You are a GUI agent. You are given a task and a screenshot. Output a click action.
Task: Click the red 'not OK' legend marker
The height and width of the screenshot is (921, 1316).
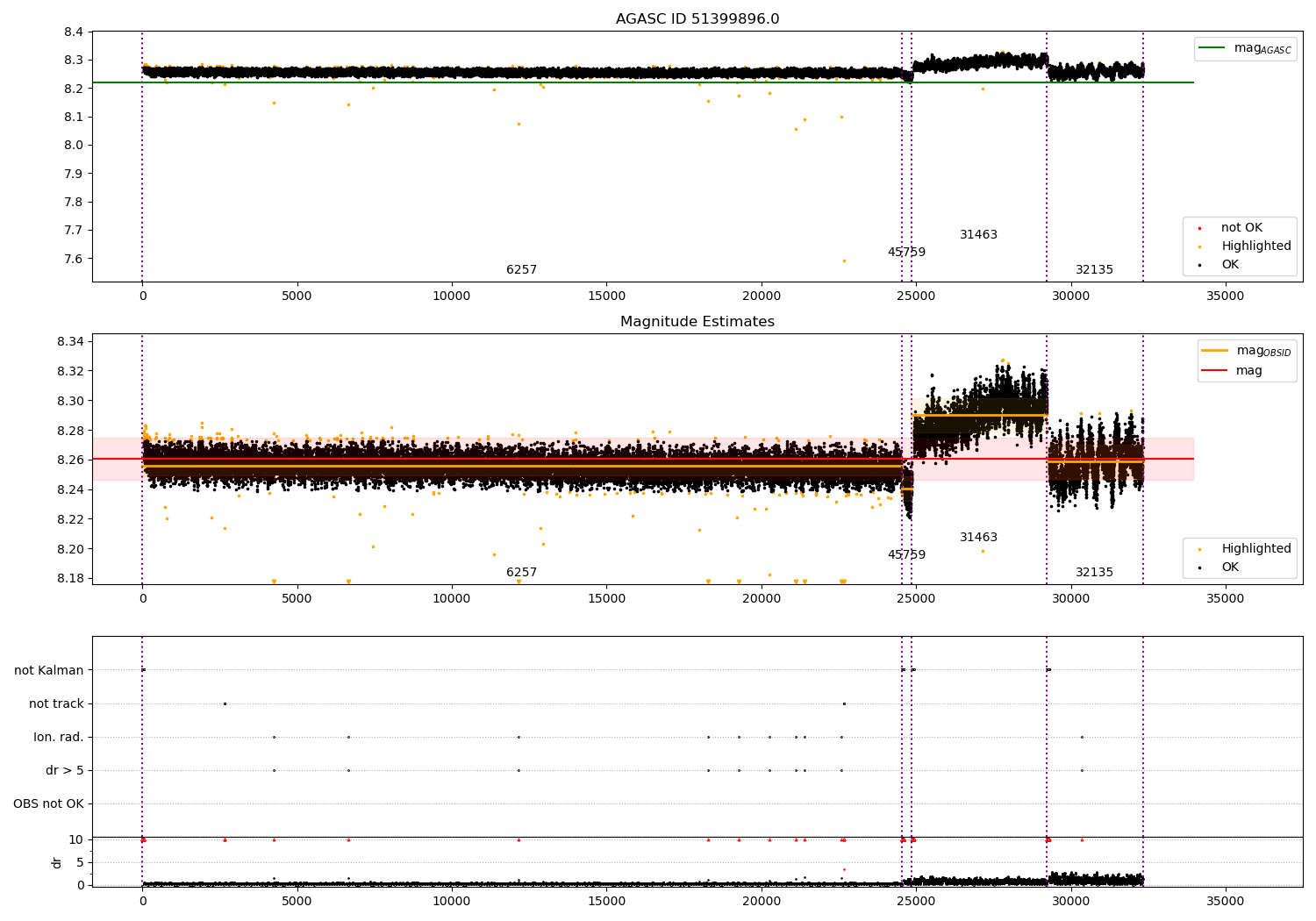point(1199,228)
